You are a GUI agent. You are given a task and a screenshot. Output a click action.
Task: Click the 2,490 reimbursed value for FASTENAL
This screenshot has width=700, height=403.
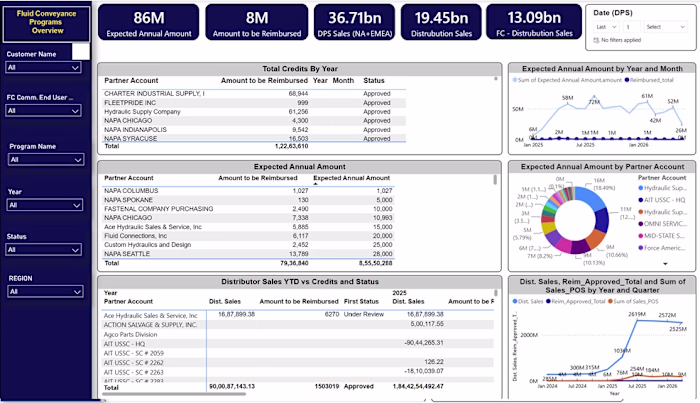coord(300,209)
